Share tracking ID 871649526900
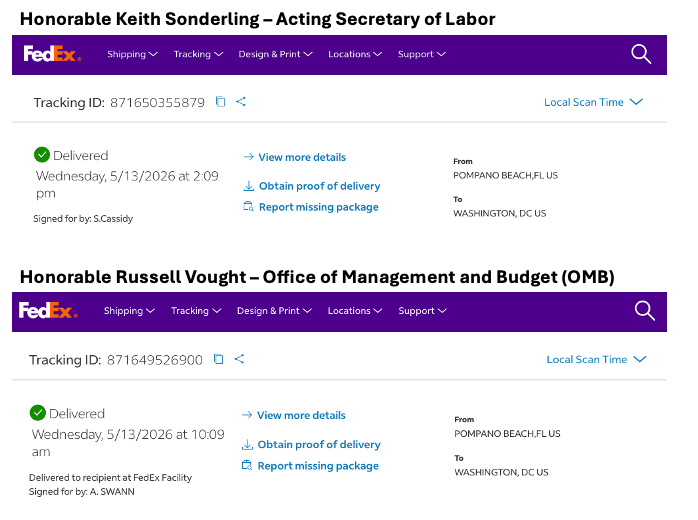This screenshot has height=520, width=698. [239, 359]
